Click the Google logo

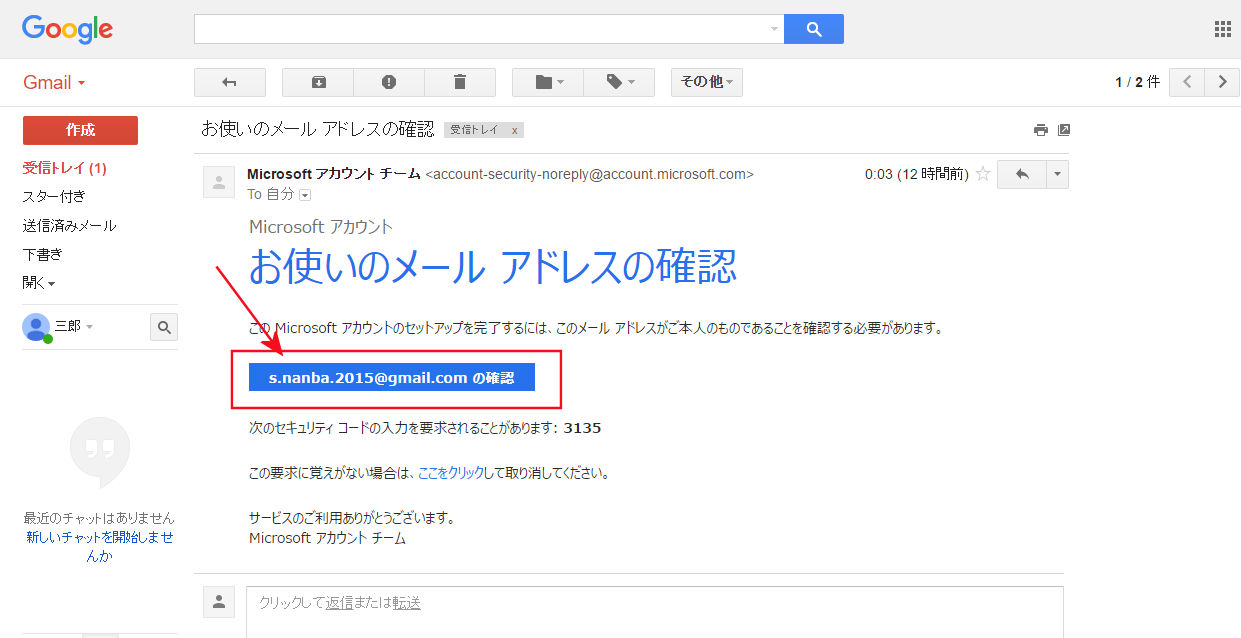coord(67,29)
